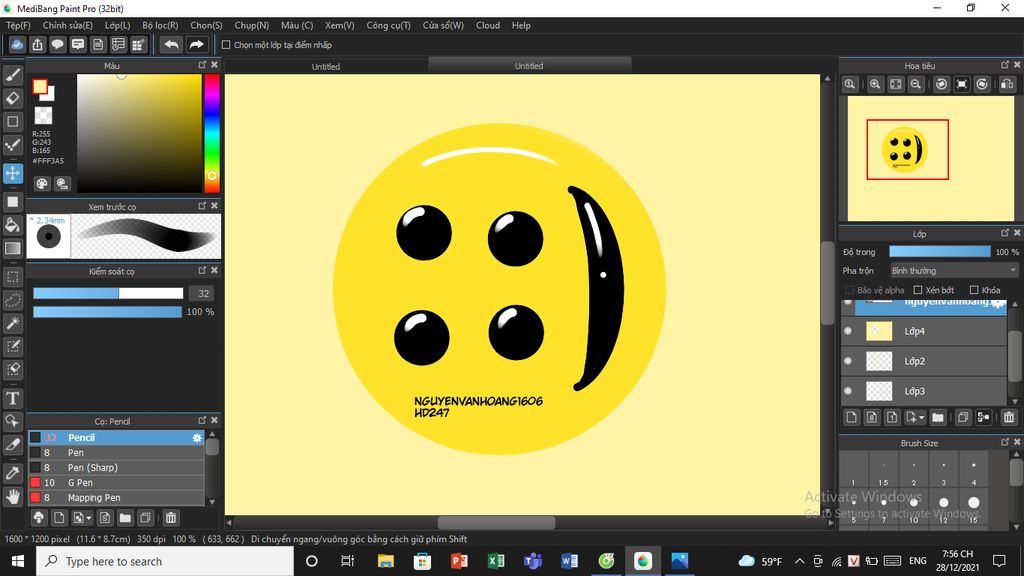Image resolution: width=1024 pixels, height=576 pixels.
Task: Select the G Pen brush
Action: pos(80,483)
